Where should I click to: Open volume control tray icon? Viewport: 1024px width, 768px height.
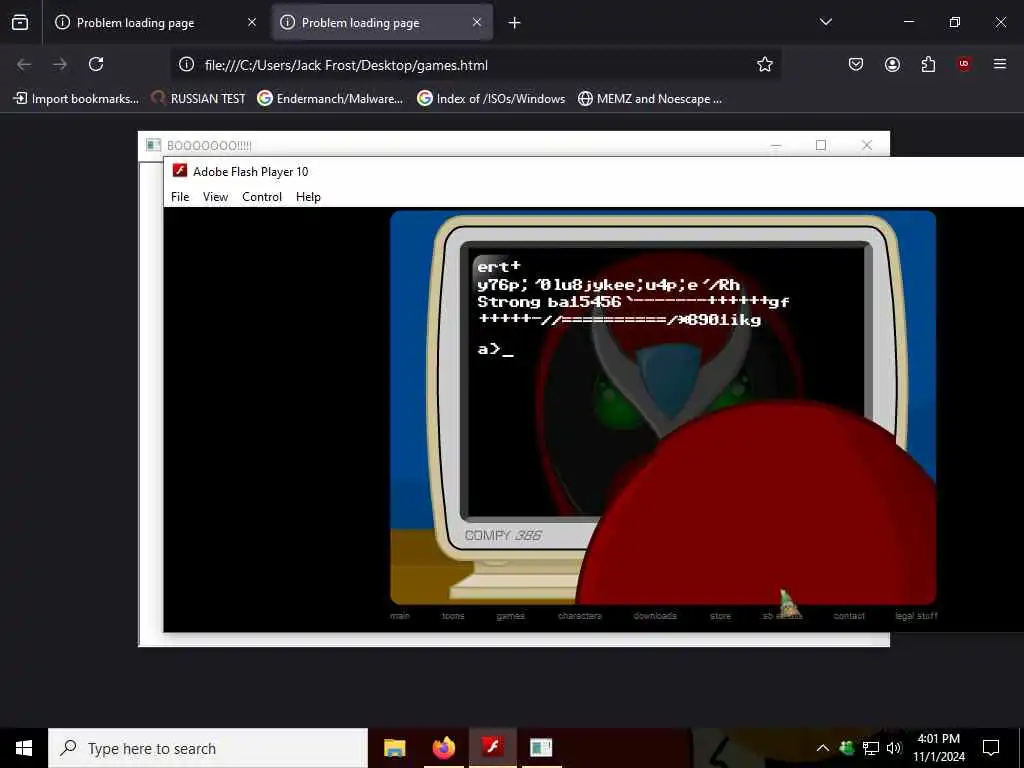pos(893,748)
